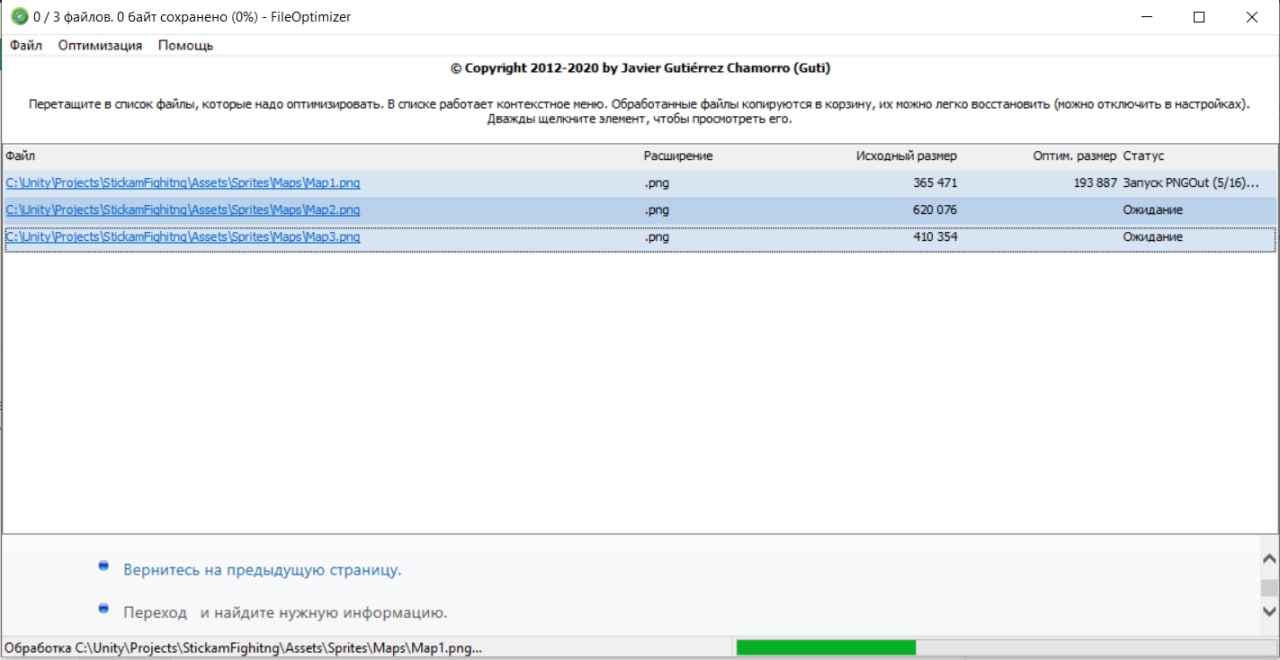Screen dimensions: 1280x660
Task: Sort by the Исходный размер column header
Action: click(906, 156)
